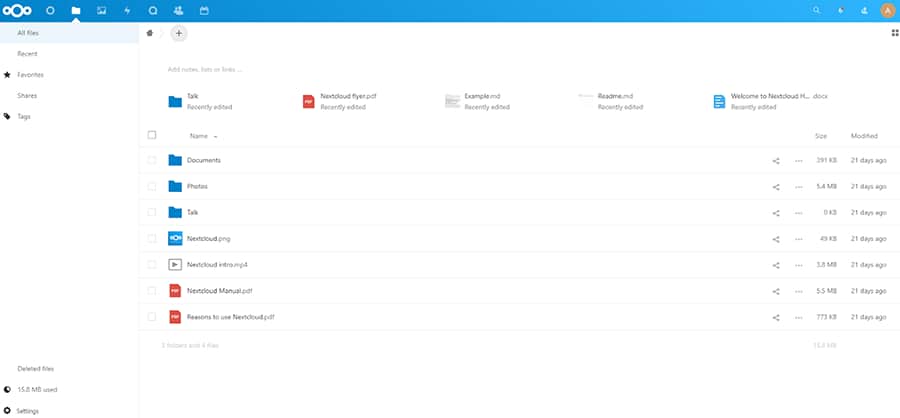This screenshot has width=900, height=418.
Task: Select the Nextcloud Manual.pdf checkbox
Action: [152, 291]
